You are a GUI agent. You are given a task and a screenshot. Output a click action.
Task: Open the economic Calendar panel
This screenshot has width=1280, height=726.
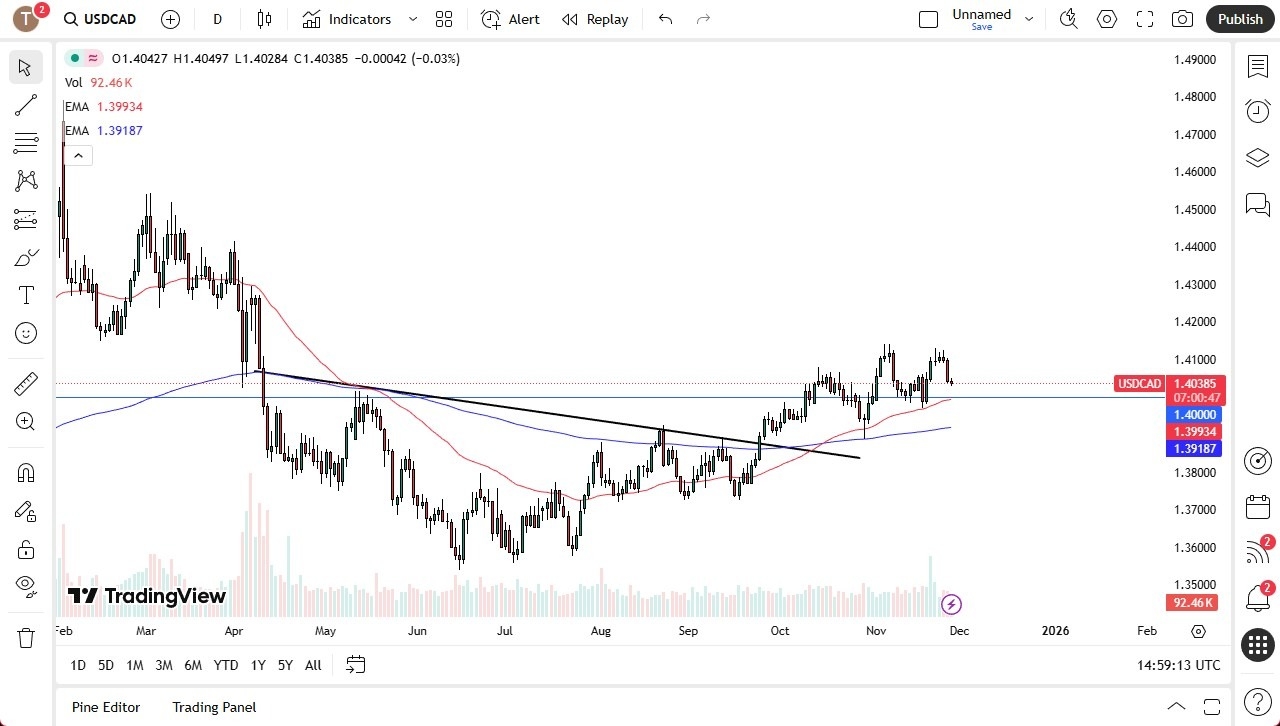pos(1257,507)
